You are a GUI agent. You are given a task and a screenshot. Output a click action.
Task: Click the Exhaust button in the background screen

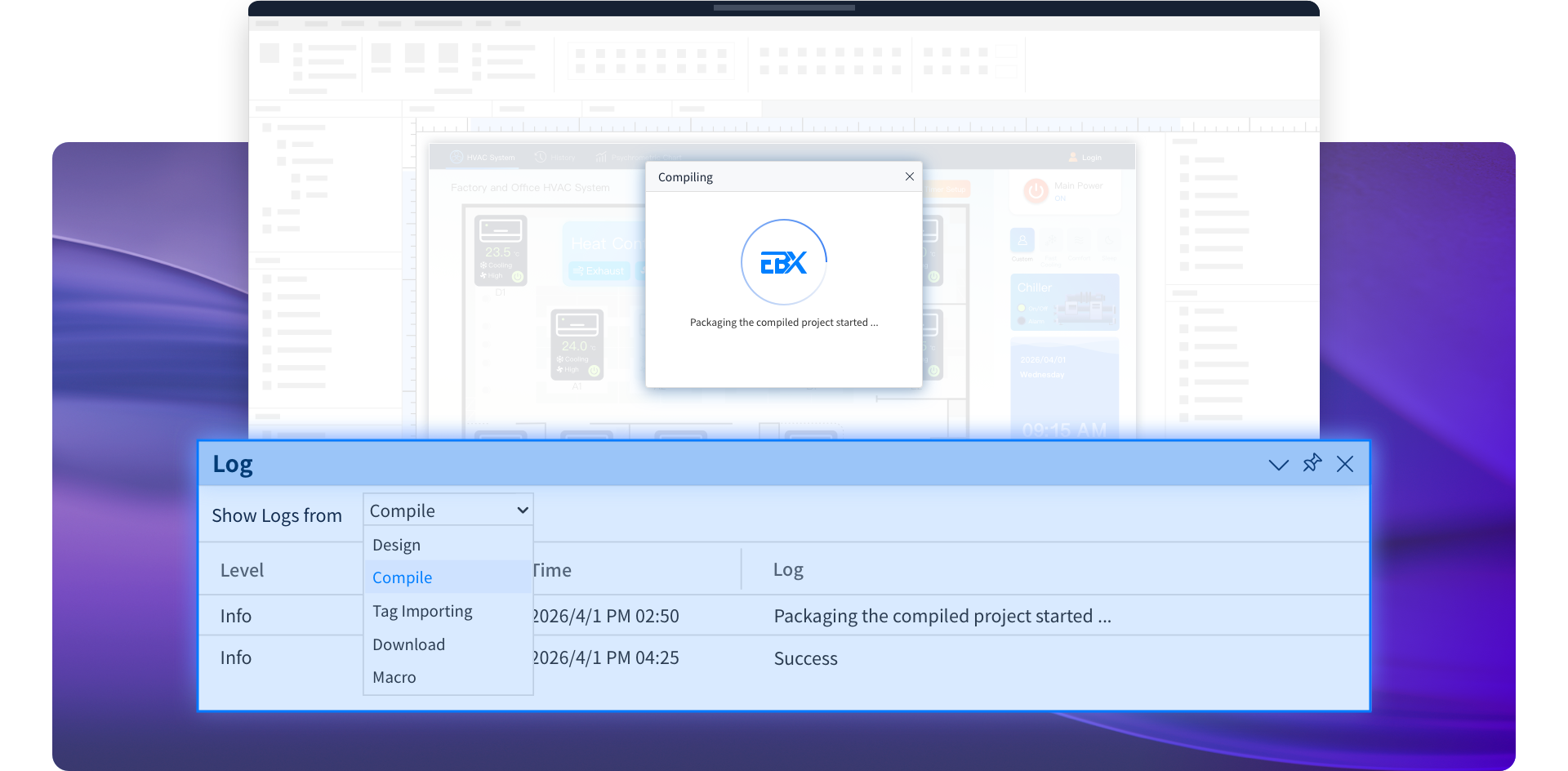click(599, 271)
